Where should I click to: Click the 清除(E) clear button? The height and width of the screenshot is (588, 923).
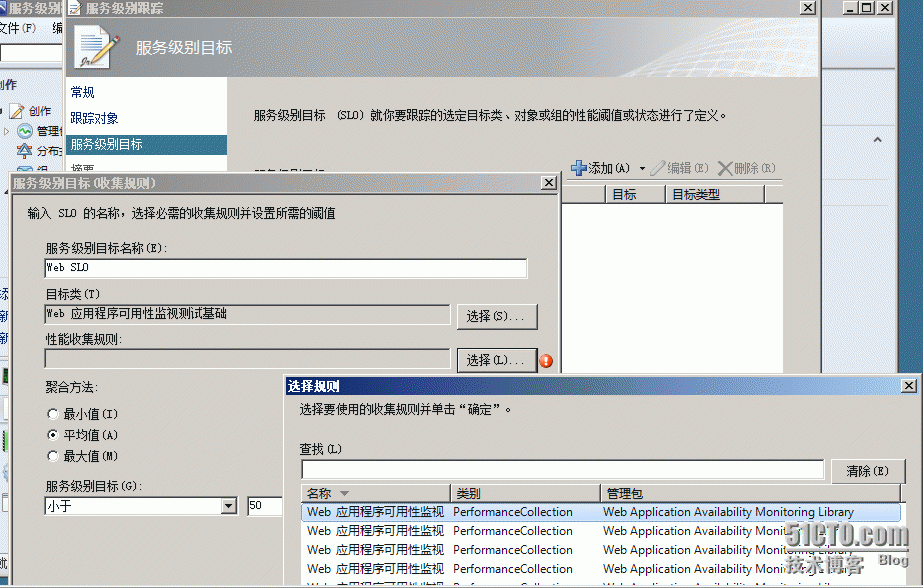point(868,471)
